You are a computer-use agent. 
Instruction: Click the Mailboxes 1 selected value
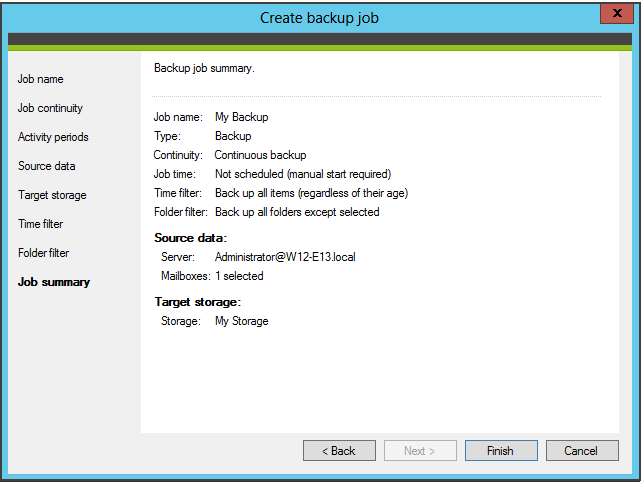pyautogui.click(x=239, y=276)
